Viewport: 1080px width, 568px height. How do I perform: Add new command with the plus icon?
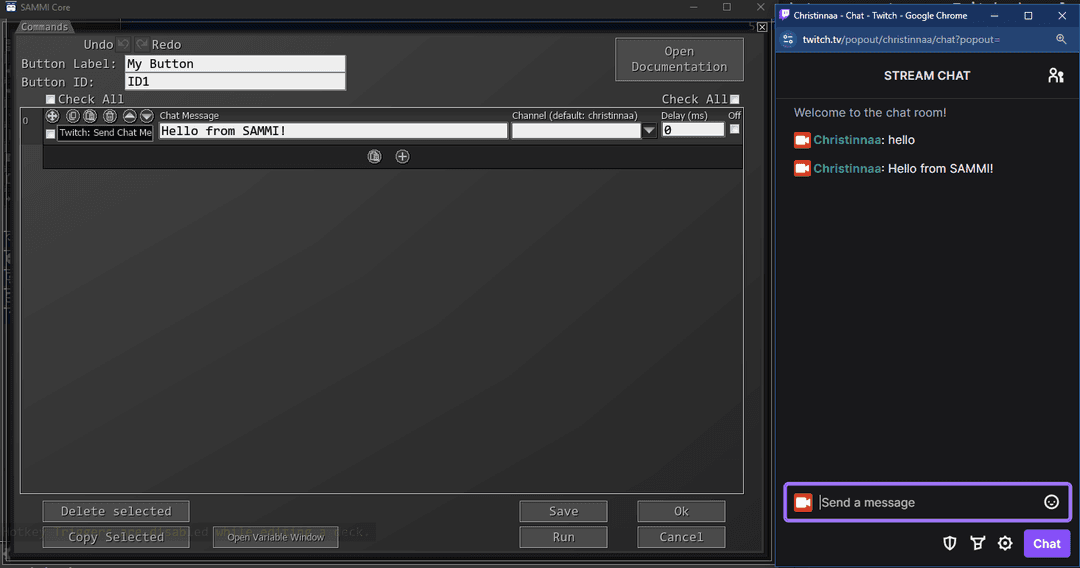(402, 156)
